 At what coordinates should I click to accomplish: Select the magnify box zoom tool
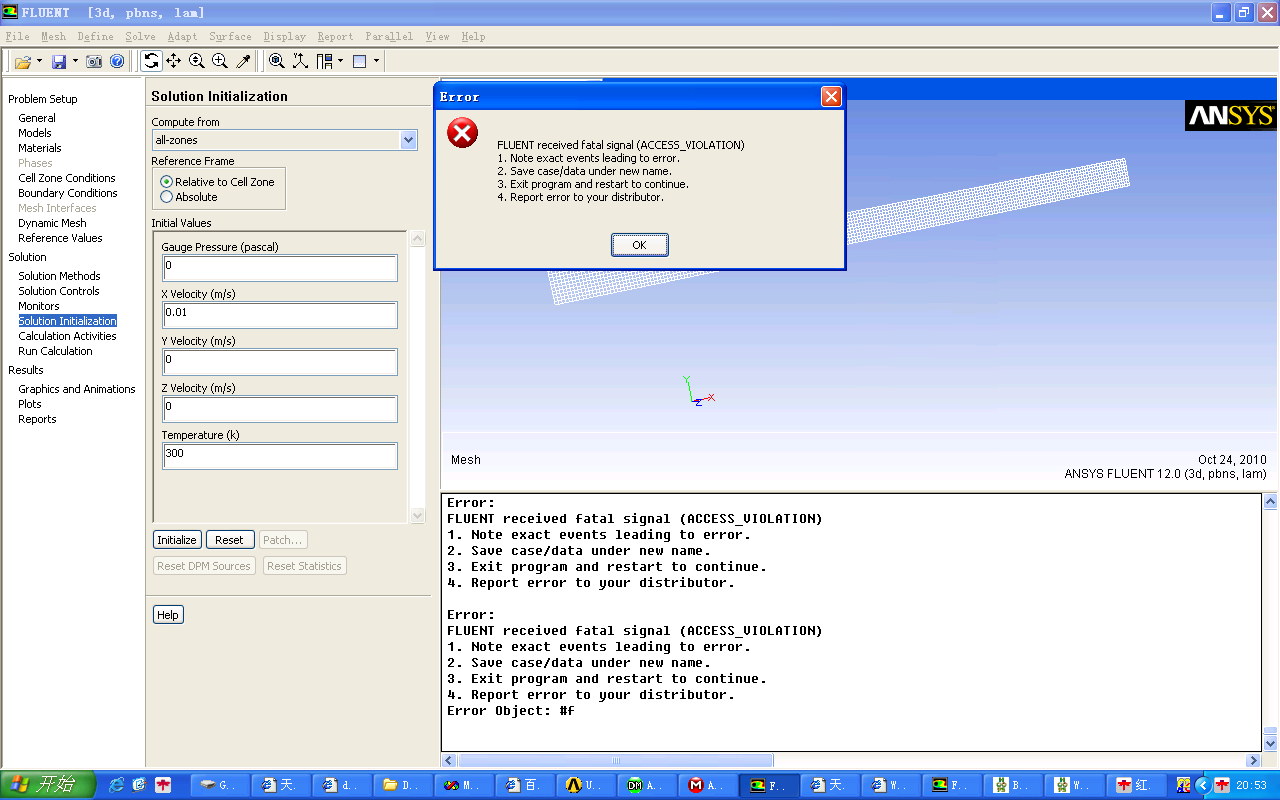220,61
